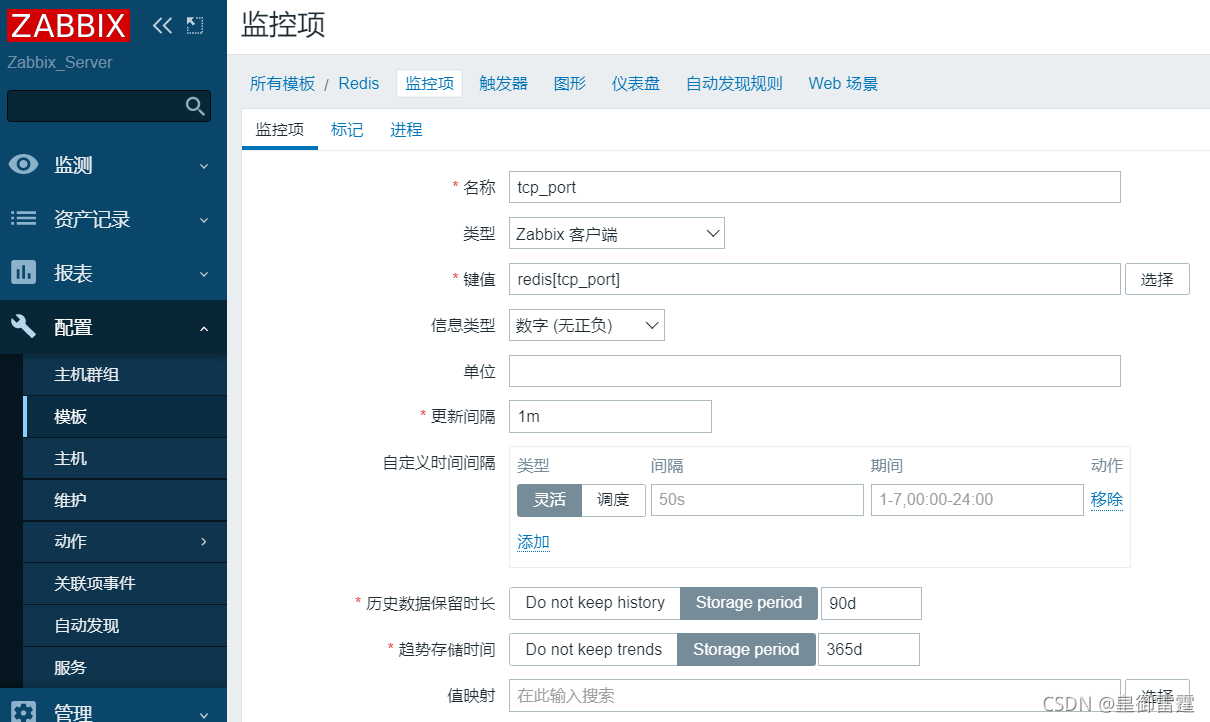Click the ZABBIX logo
This screenshot has height=722, width=1210.
[x=67, y=25]
